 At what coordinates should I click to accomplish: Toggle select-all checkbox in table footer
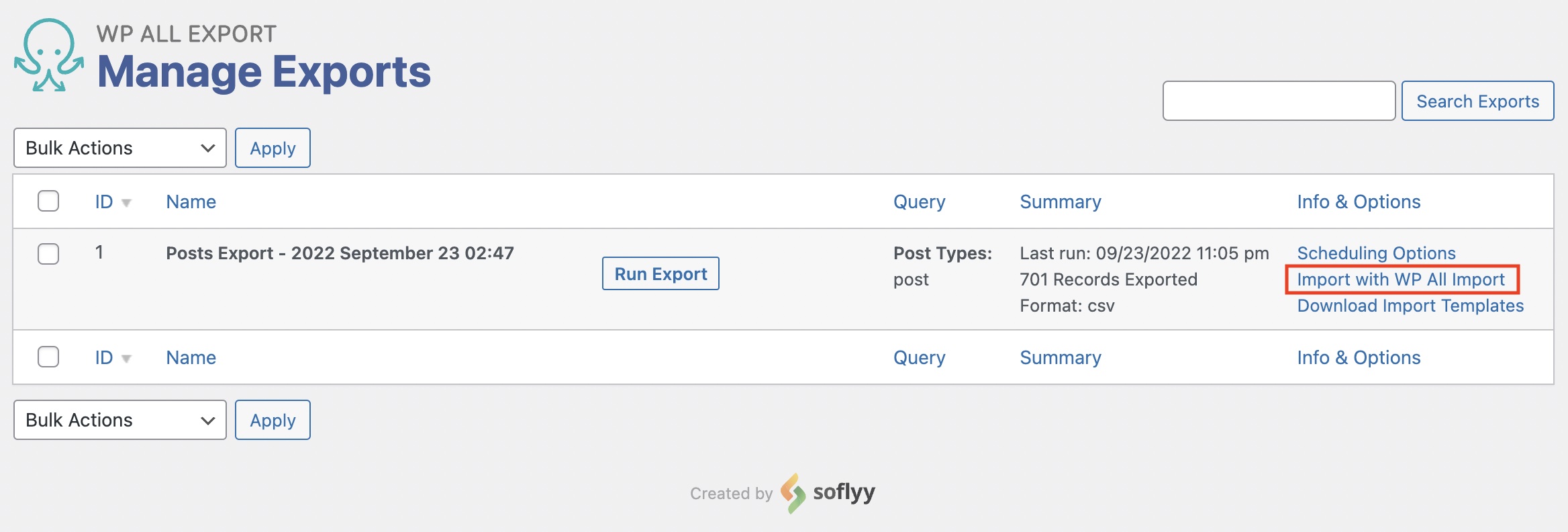click(48, 357)
